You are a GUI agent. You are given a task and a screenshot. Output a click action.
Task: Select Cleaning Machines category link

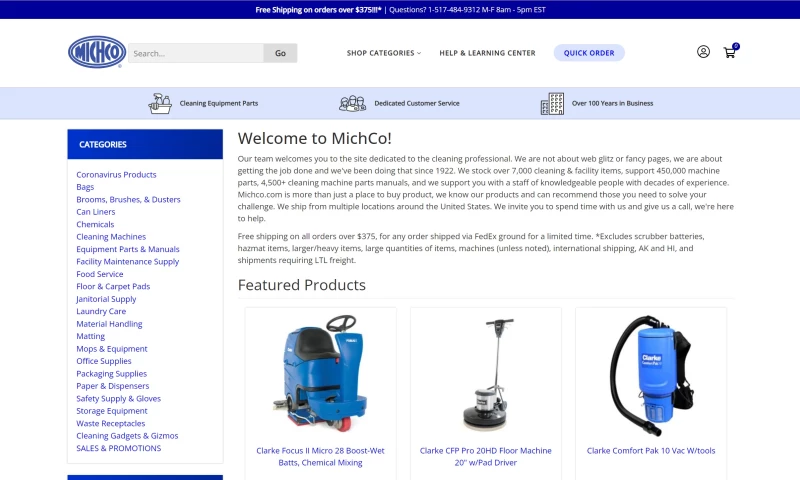tap(111, 237)
